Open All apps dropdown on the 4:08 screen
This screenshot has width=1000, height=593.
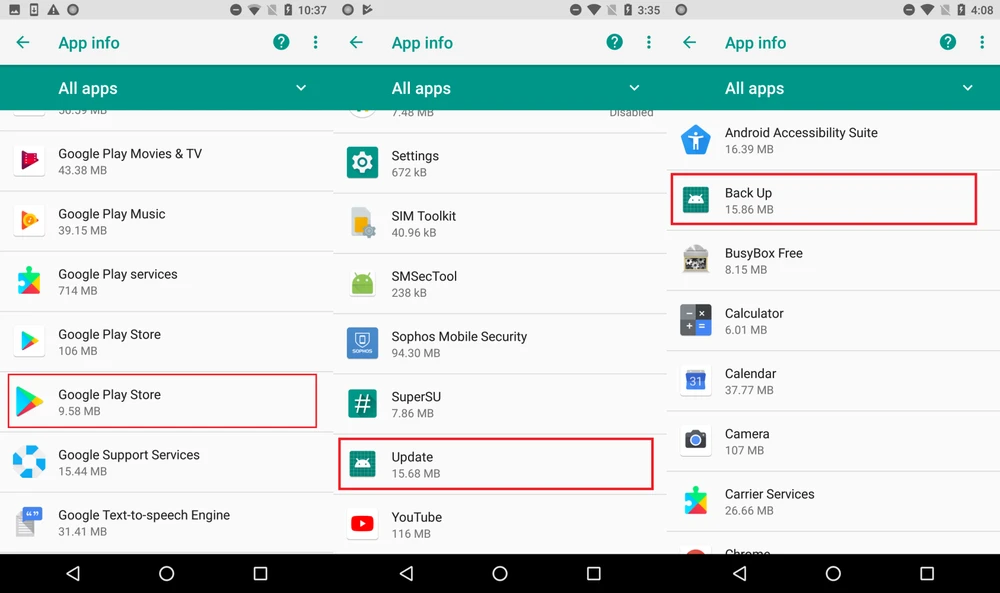point(967,88)
